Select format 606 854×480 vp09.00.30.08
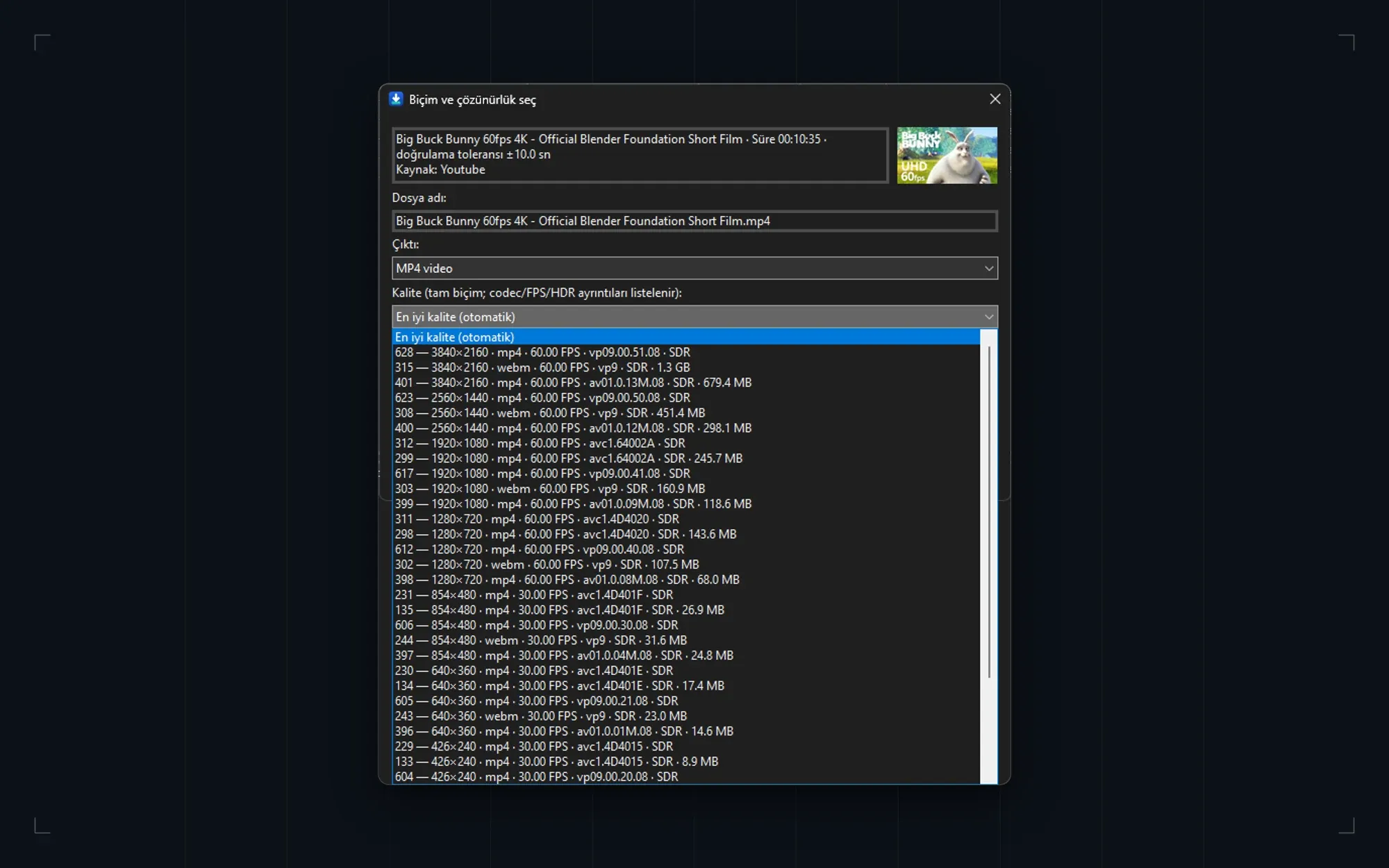The width and height of the screenshot is (1389, 868). point(686,625)
